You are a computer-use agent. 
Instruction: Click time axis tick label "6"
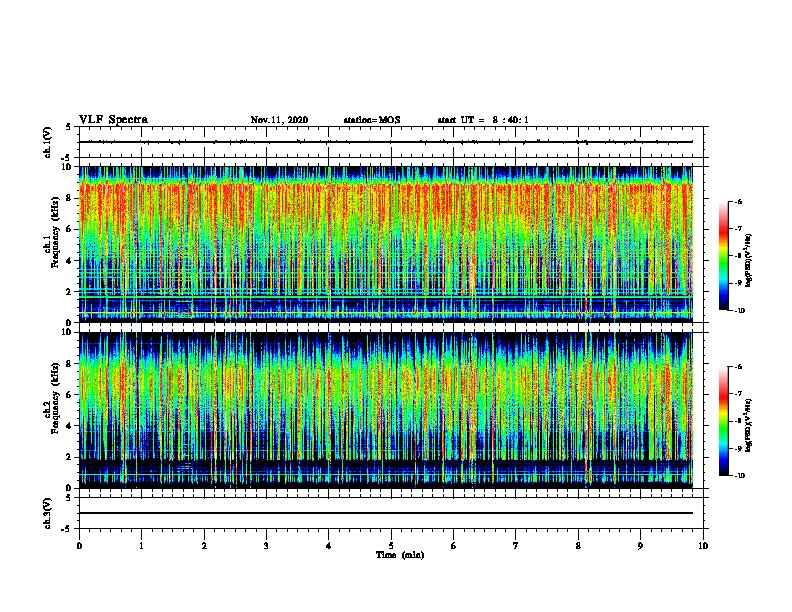[453, 546]
